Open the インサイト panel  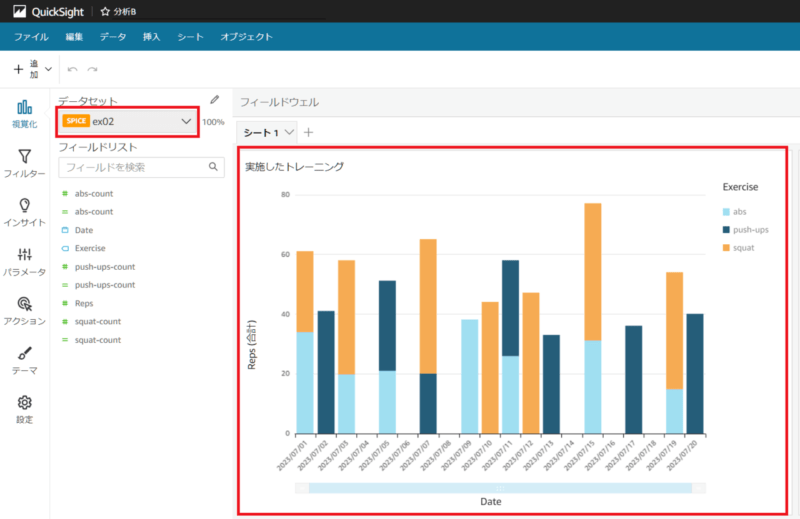(24, 212)
